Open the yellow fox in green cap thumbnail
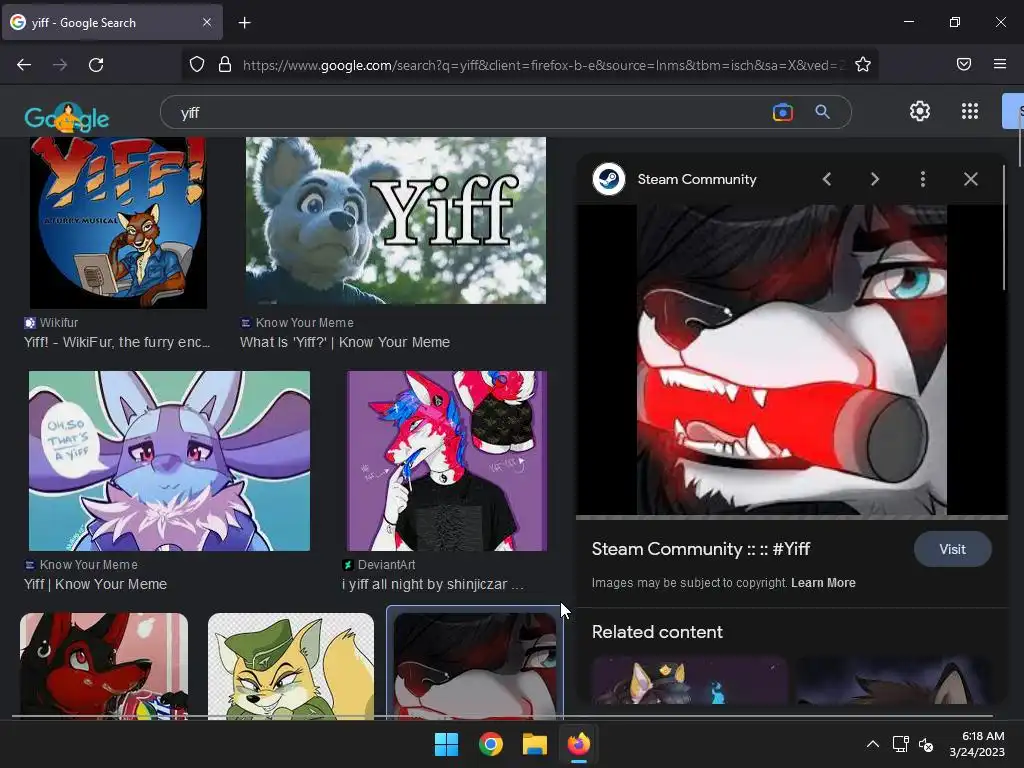 [291, 665]
